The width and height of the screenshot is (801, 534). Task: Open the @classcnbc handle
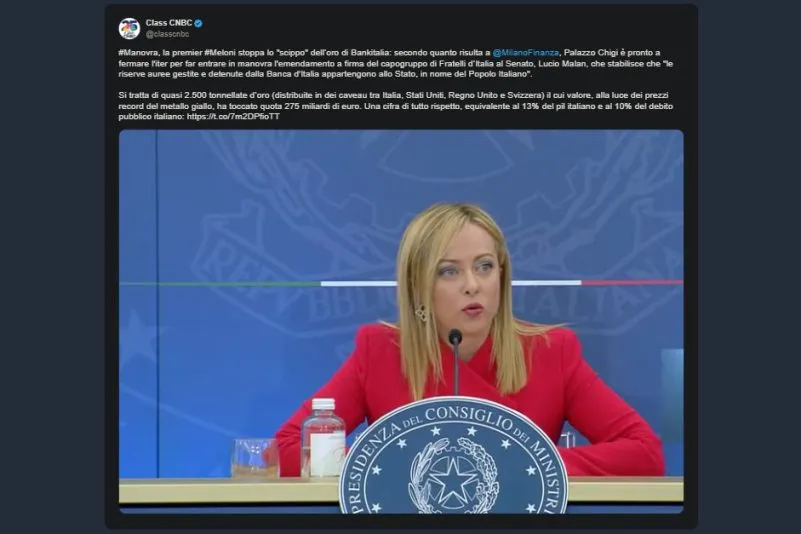pos(166,34)
